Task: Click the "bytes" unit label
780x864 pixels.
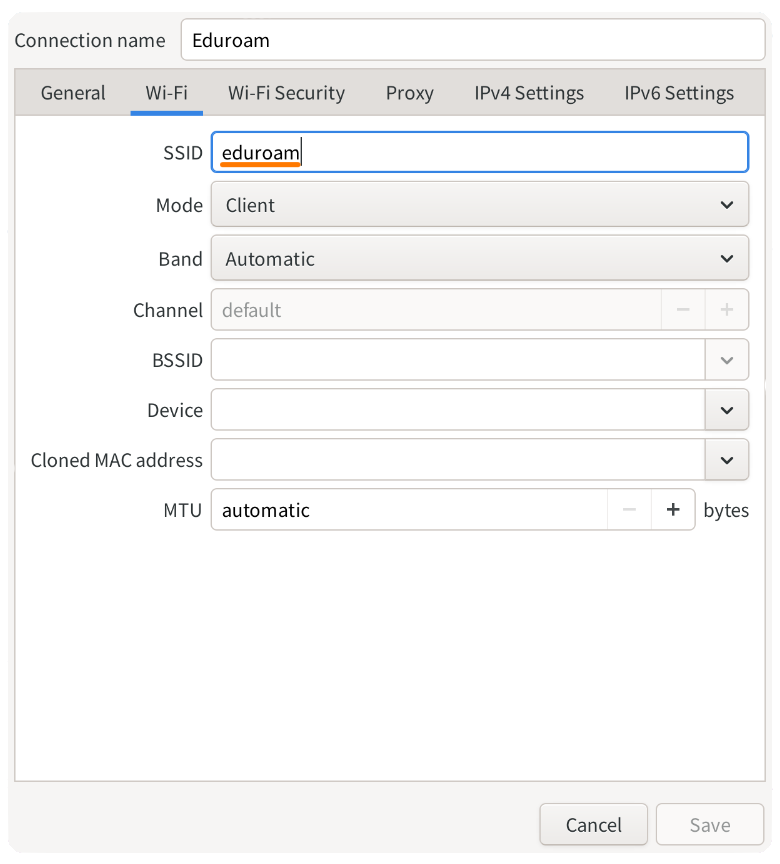Action: pyautogui.click(x=726, y=511)
